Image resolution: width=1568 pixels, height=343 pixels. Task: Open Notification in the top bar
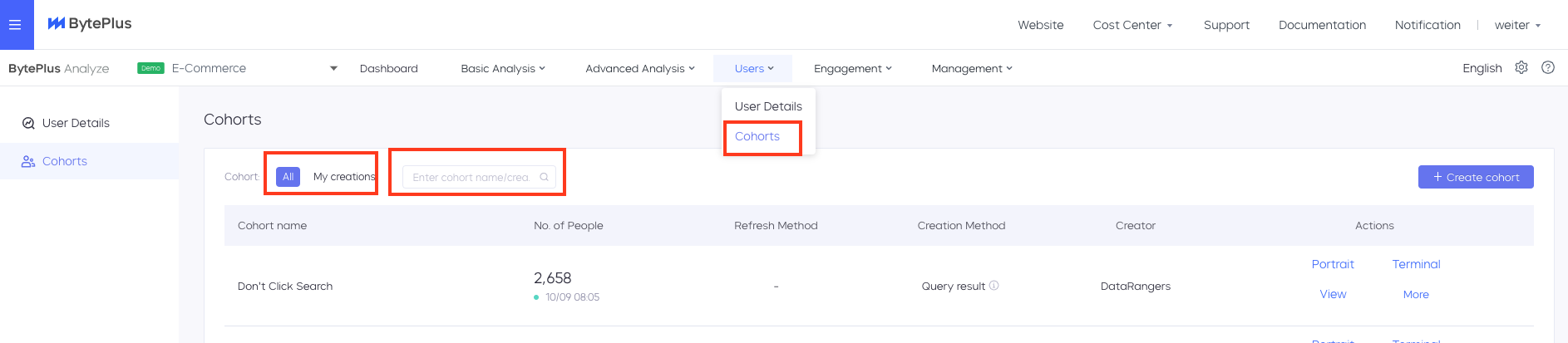[x=1427, y=25]
